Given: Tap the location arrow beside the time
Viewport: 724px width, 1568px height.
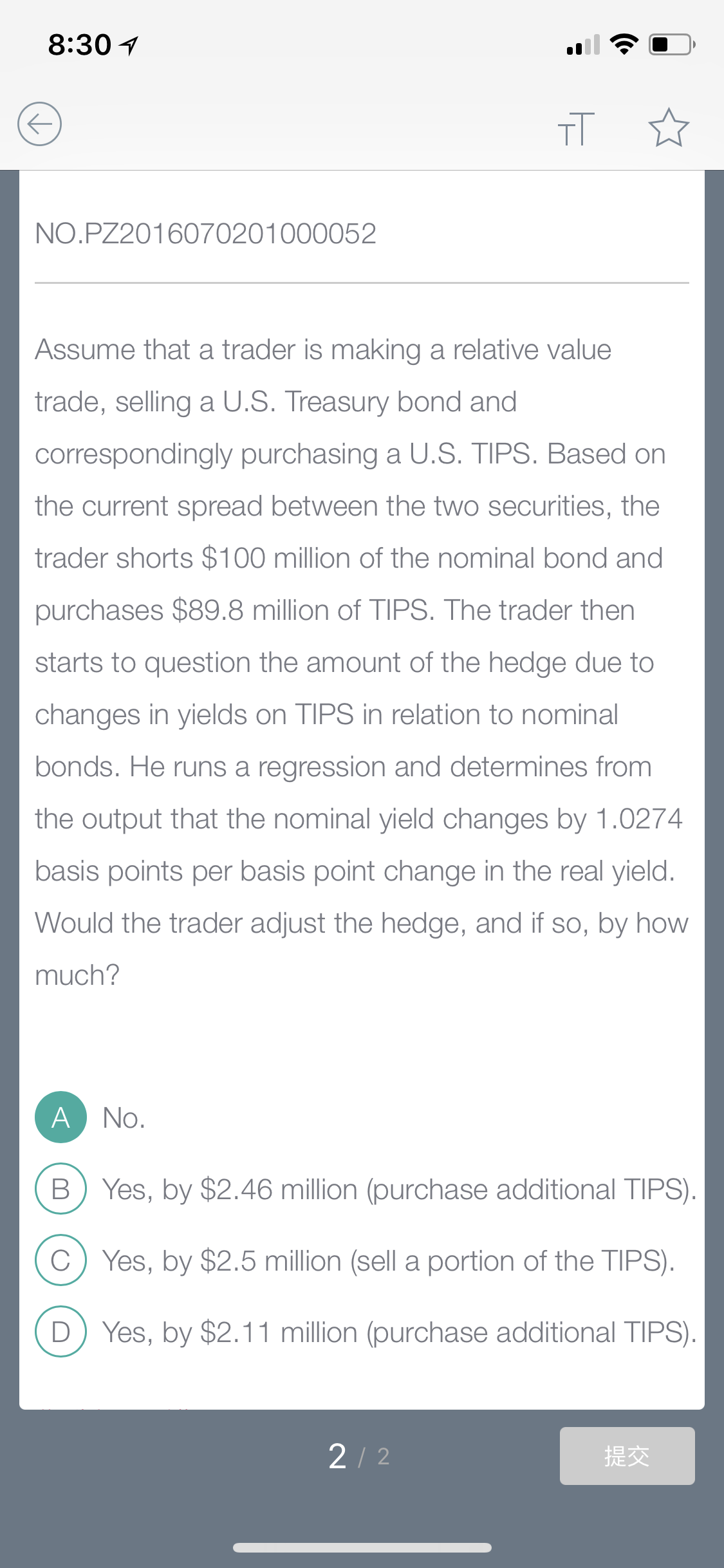Looking at the screenshot, I should point(129,46).
